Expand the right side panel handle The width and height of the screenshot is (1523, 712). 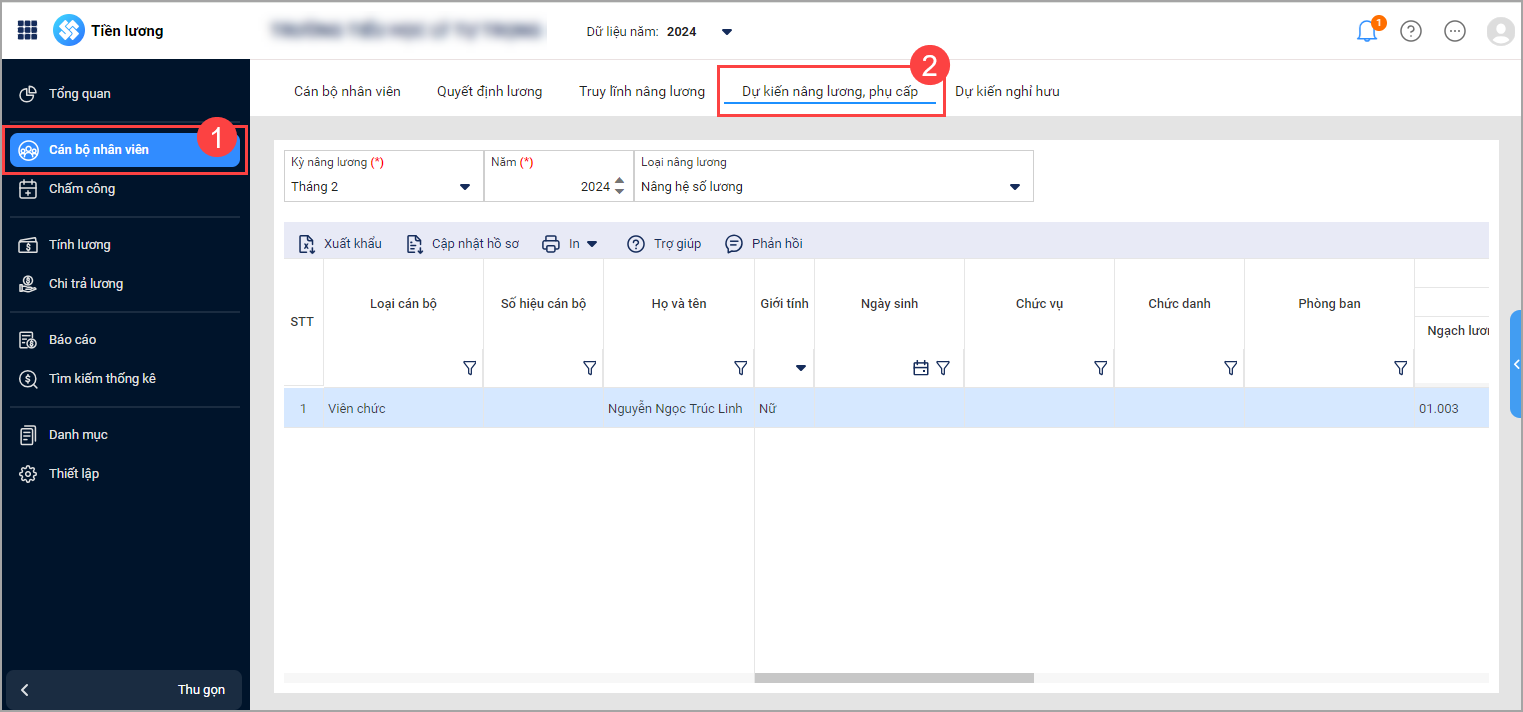click(1517, 364)
